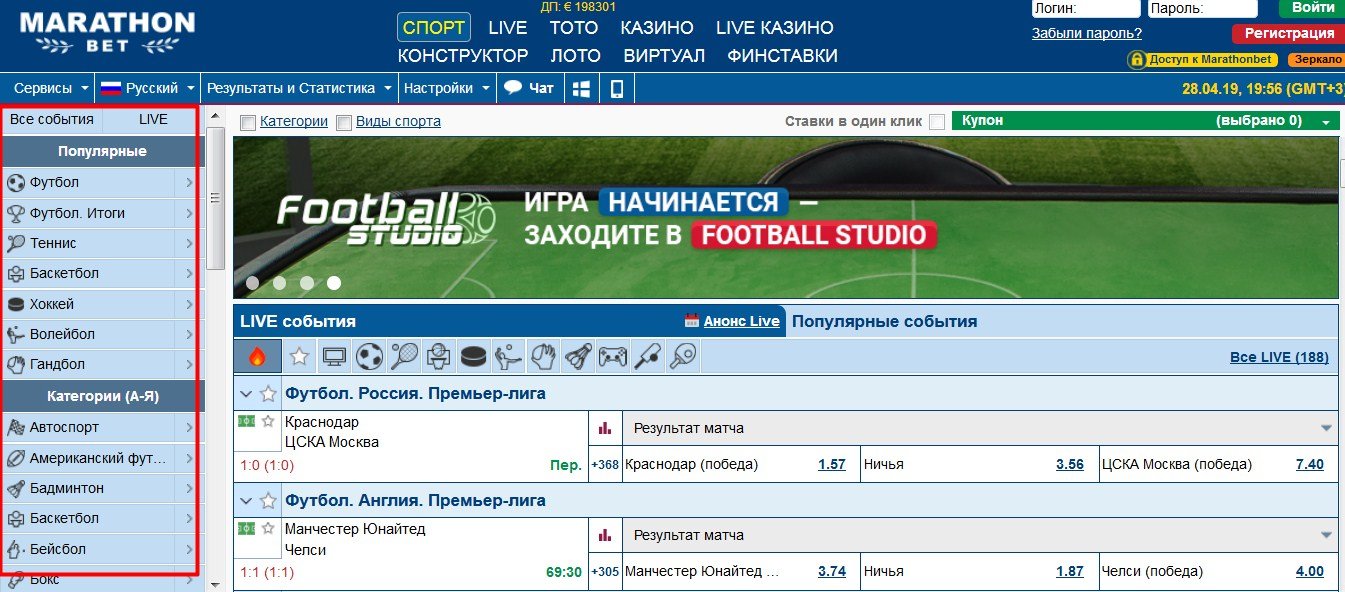Filter LIVE events by handball glove icon

542,356
